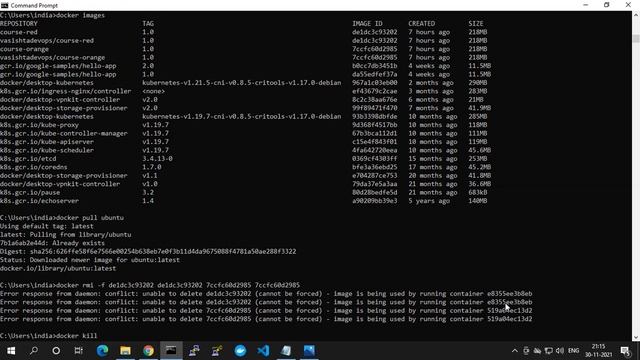
Task: Click 'vasishtadevops/course-red' repository name
Action: [x=47, y=40]
